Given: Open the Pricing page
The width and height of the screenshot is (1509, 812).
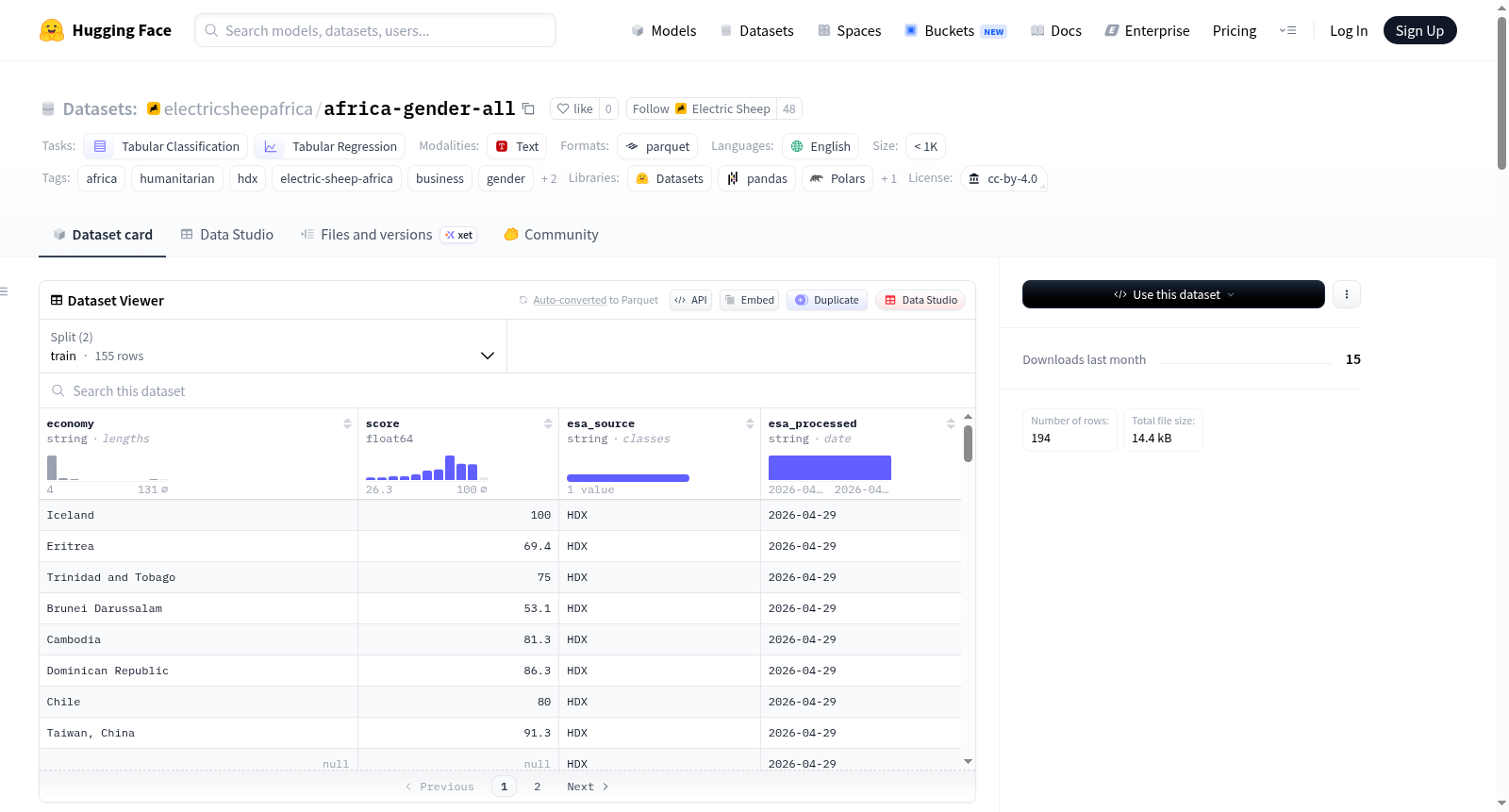Looking at the screenshot, I should [1235, 30].
